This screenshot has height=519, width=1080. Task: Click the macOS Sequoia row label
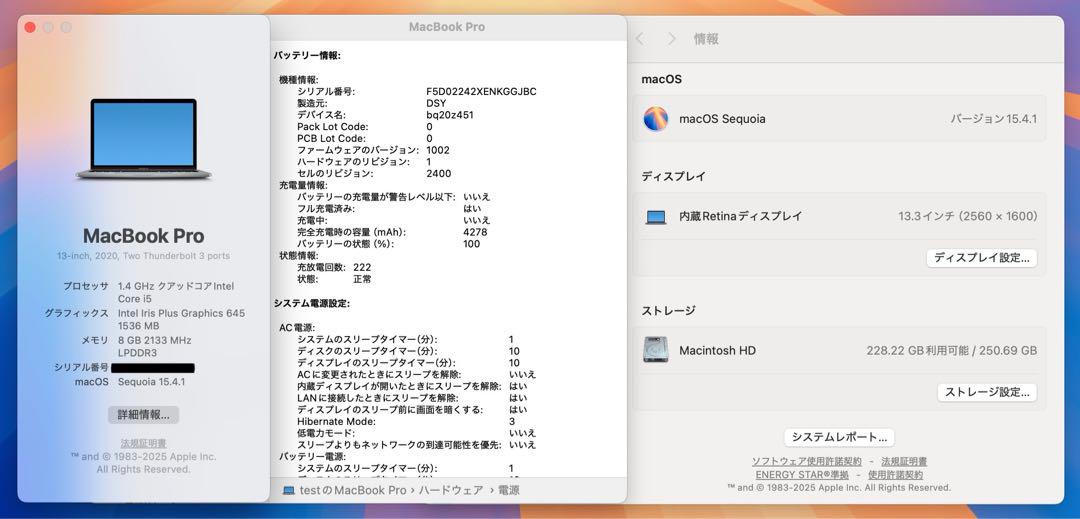tap(722, 118)
